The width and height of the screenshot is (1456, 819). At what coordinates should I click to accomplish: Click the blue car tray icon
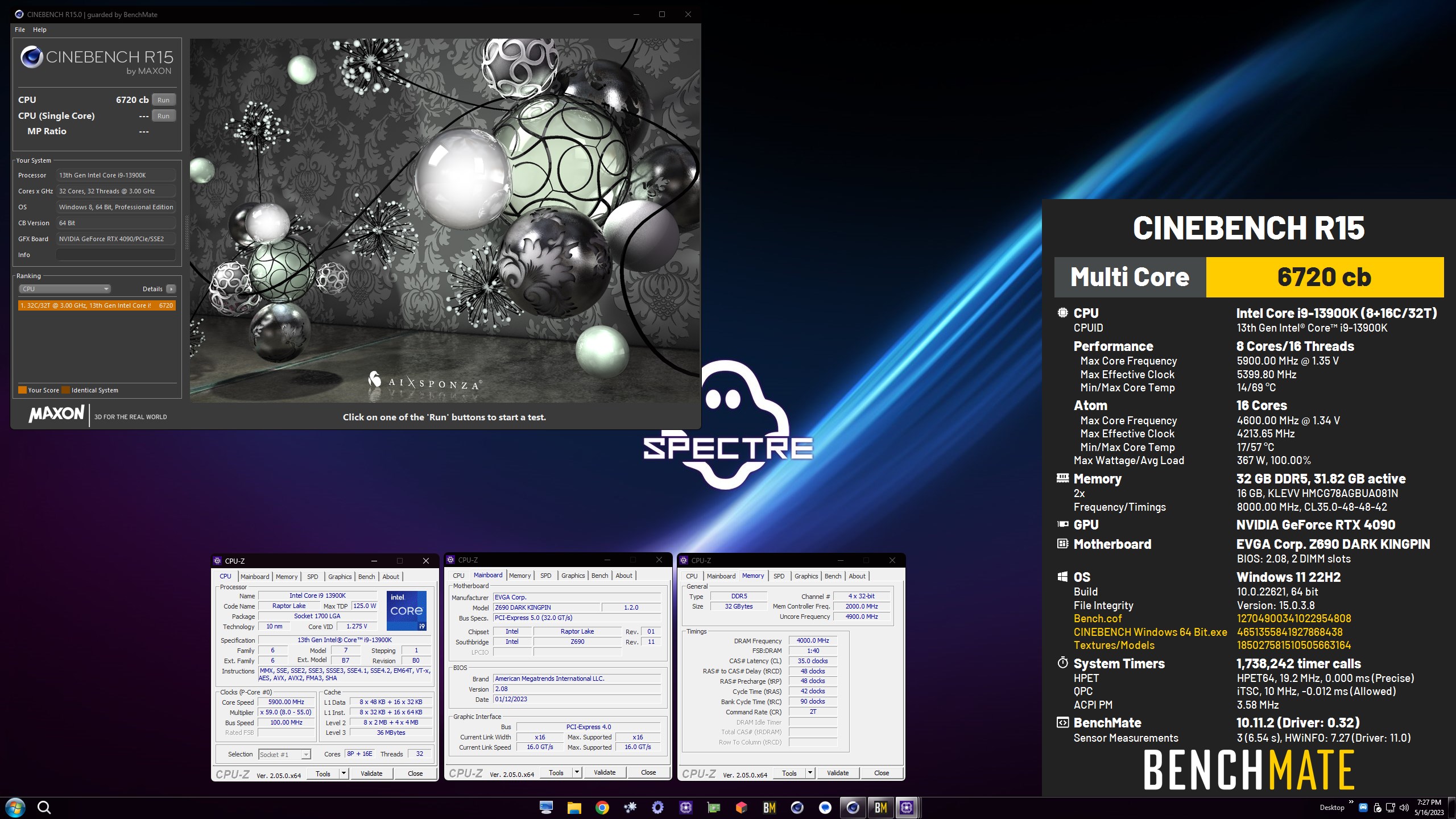1363,808
